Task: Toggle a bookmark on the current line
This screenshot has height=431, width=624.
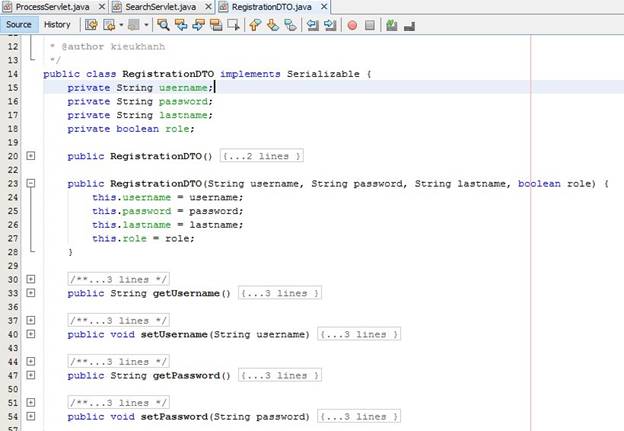Action: tap(291, 25)
